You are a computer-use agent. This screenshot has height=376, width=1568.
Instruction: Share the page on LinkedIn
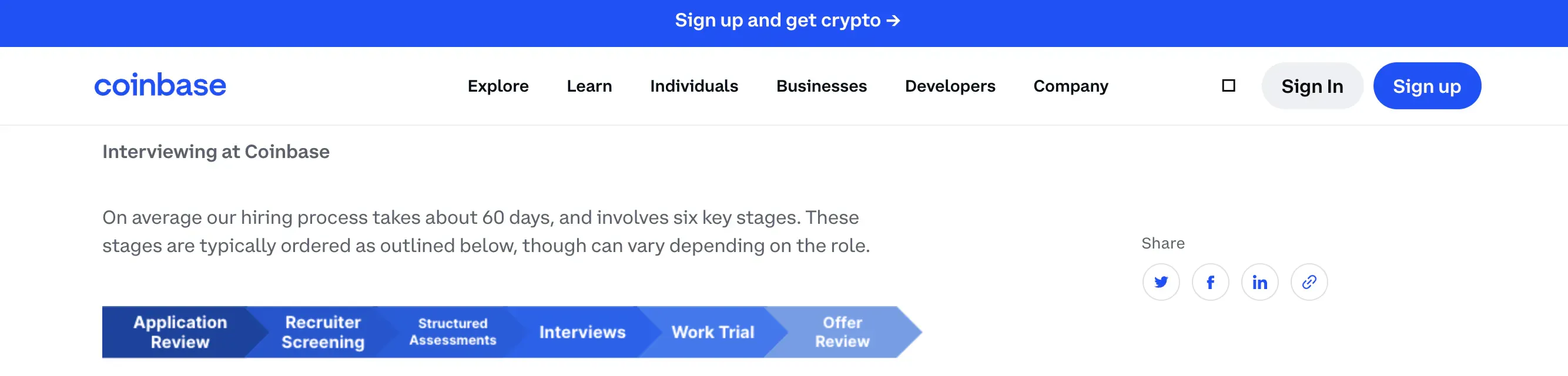coord(1259,281)
